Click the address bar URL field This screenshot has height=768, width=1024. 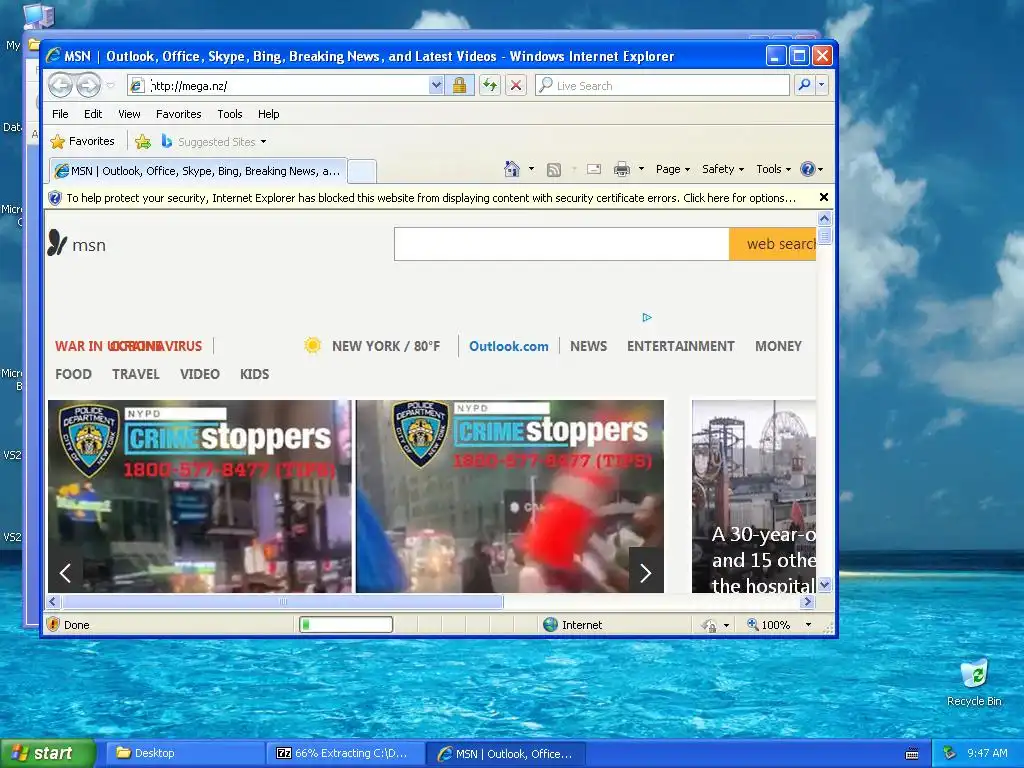[x=287, y=86]
